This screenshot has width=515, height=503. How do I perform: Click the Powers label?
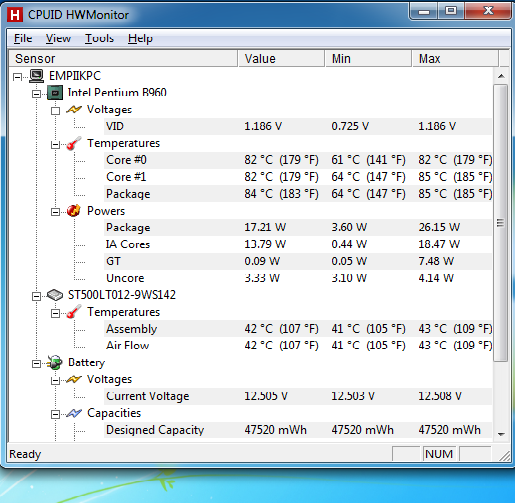[106, 211]
